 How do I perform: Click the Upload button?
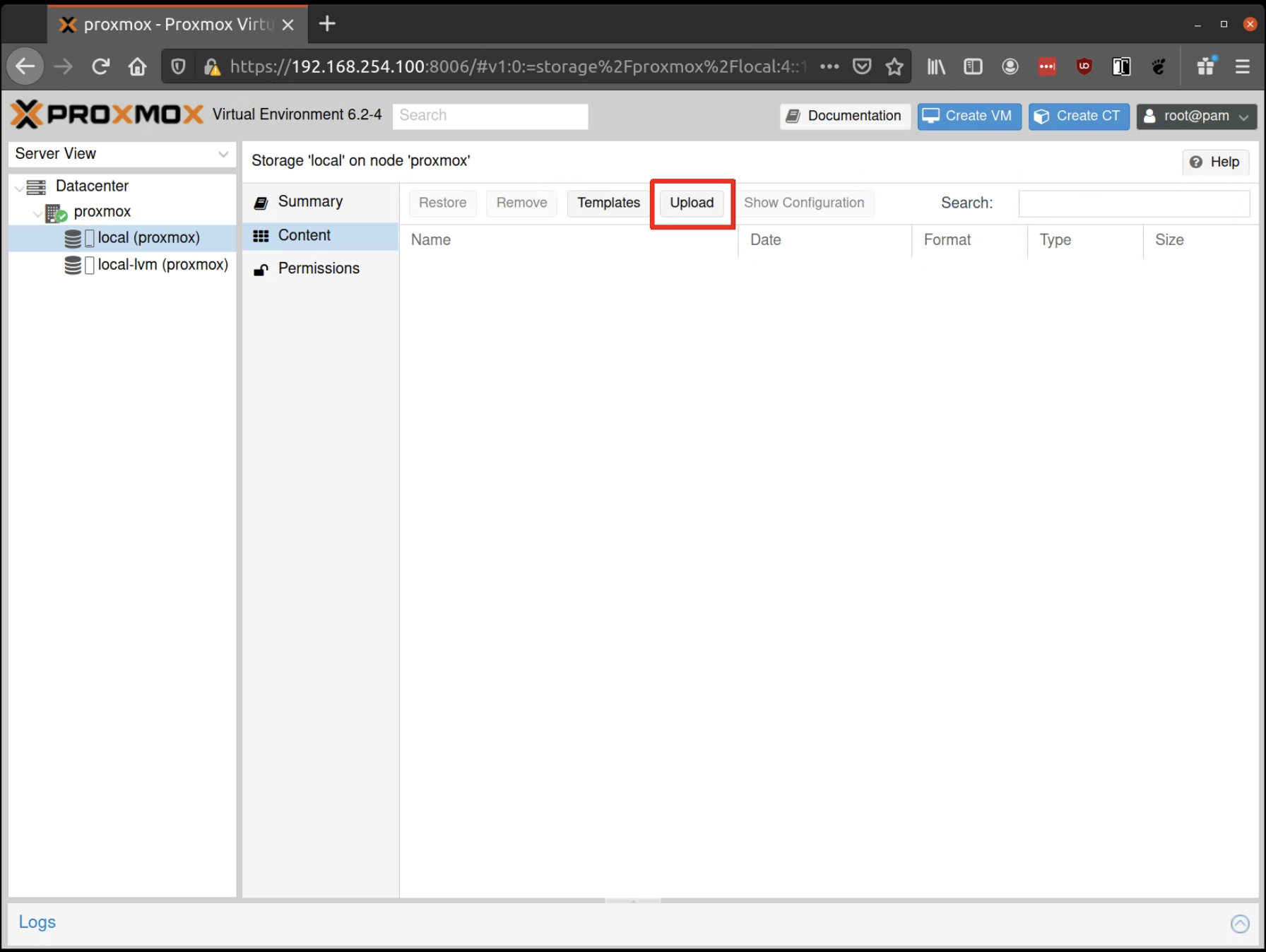691,203
